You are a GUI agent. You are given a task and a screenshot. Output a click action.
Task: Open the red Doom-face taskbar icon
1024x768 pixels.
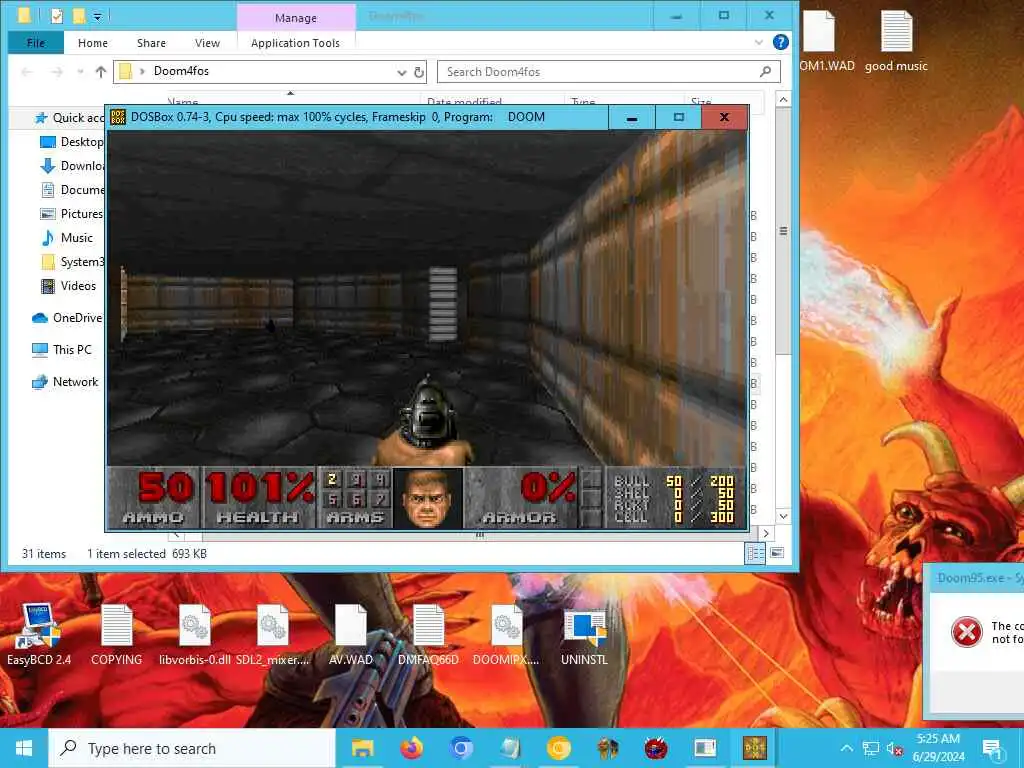656,748
